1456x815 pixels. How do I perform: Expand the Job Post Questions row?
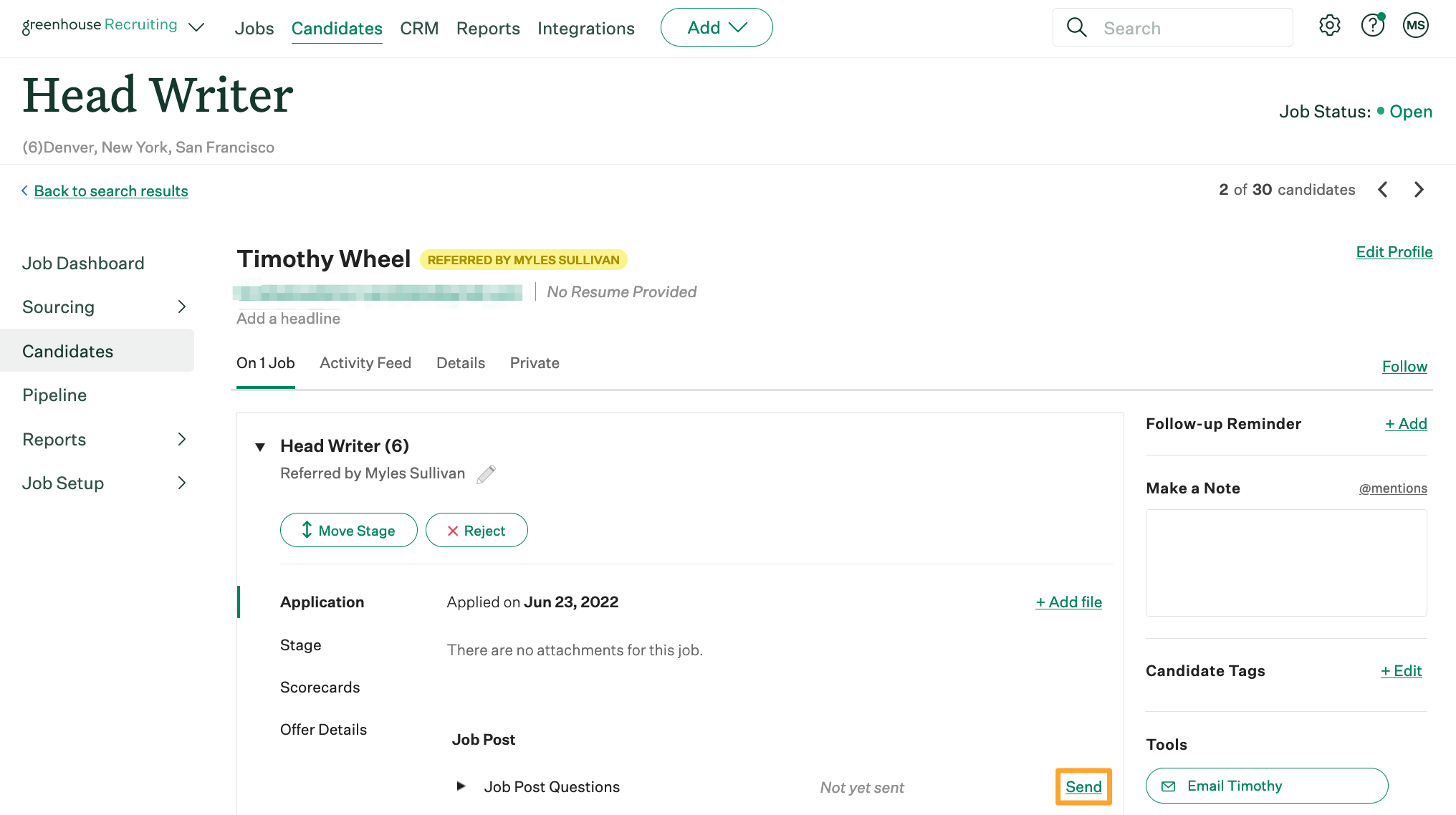(461, 786)
